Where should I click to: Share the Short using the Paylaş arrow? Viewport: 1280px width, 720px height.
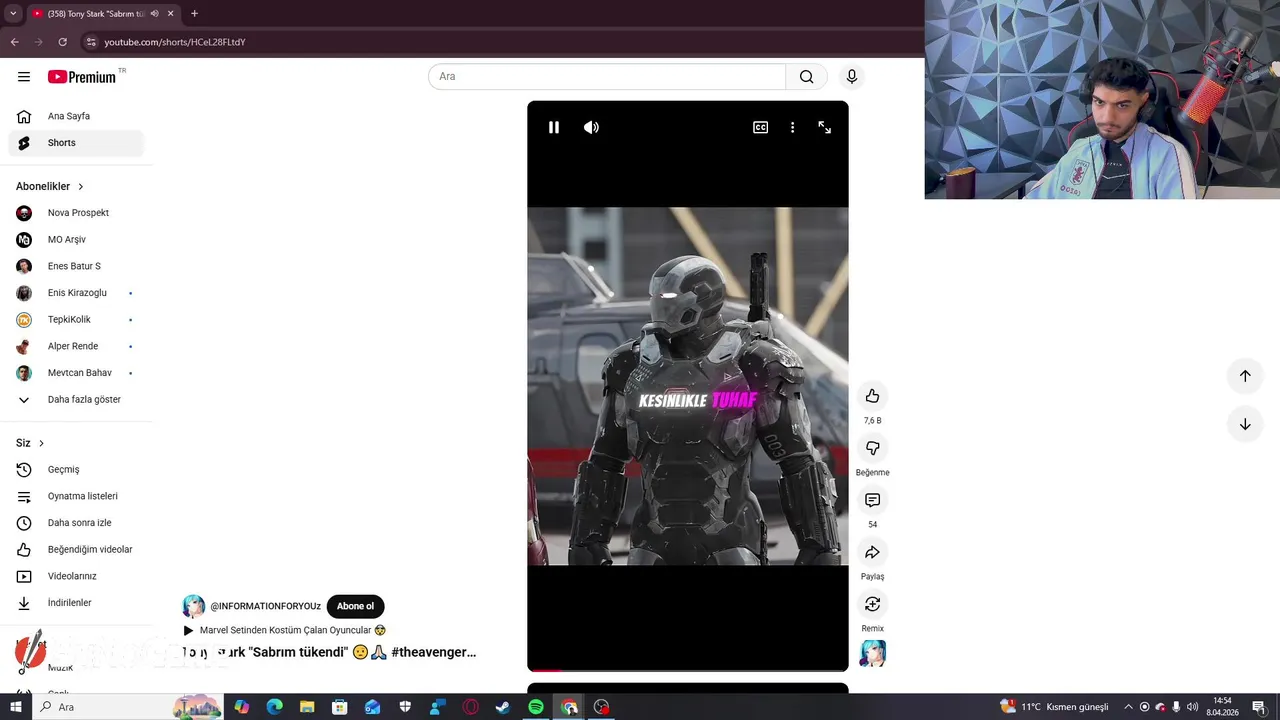point(872,552)
